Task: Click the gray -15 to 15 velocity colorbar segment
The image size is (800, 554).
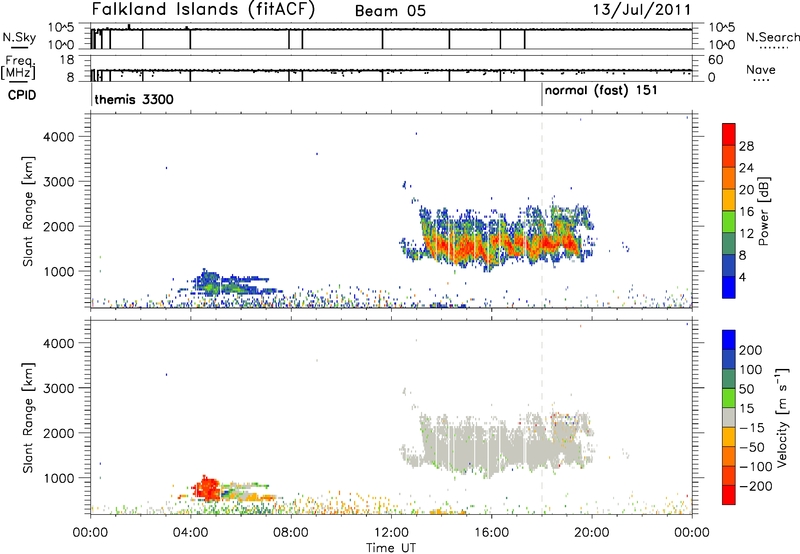Action: [729, 417]
